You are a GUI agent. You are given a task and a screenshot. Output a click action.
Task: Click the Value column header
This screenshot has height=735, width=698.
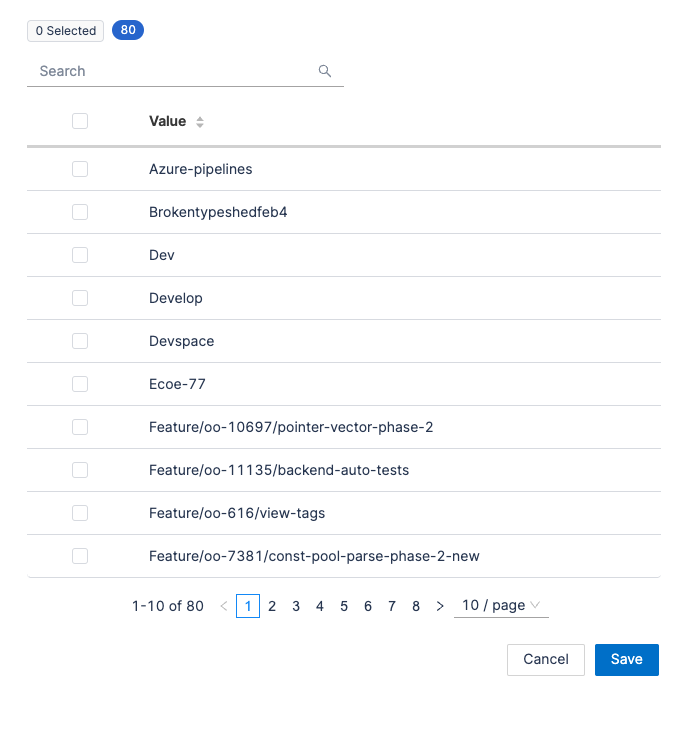(167, 121)
